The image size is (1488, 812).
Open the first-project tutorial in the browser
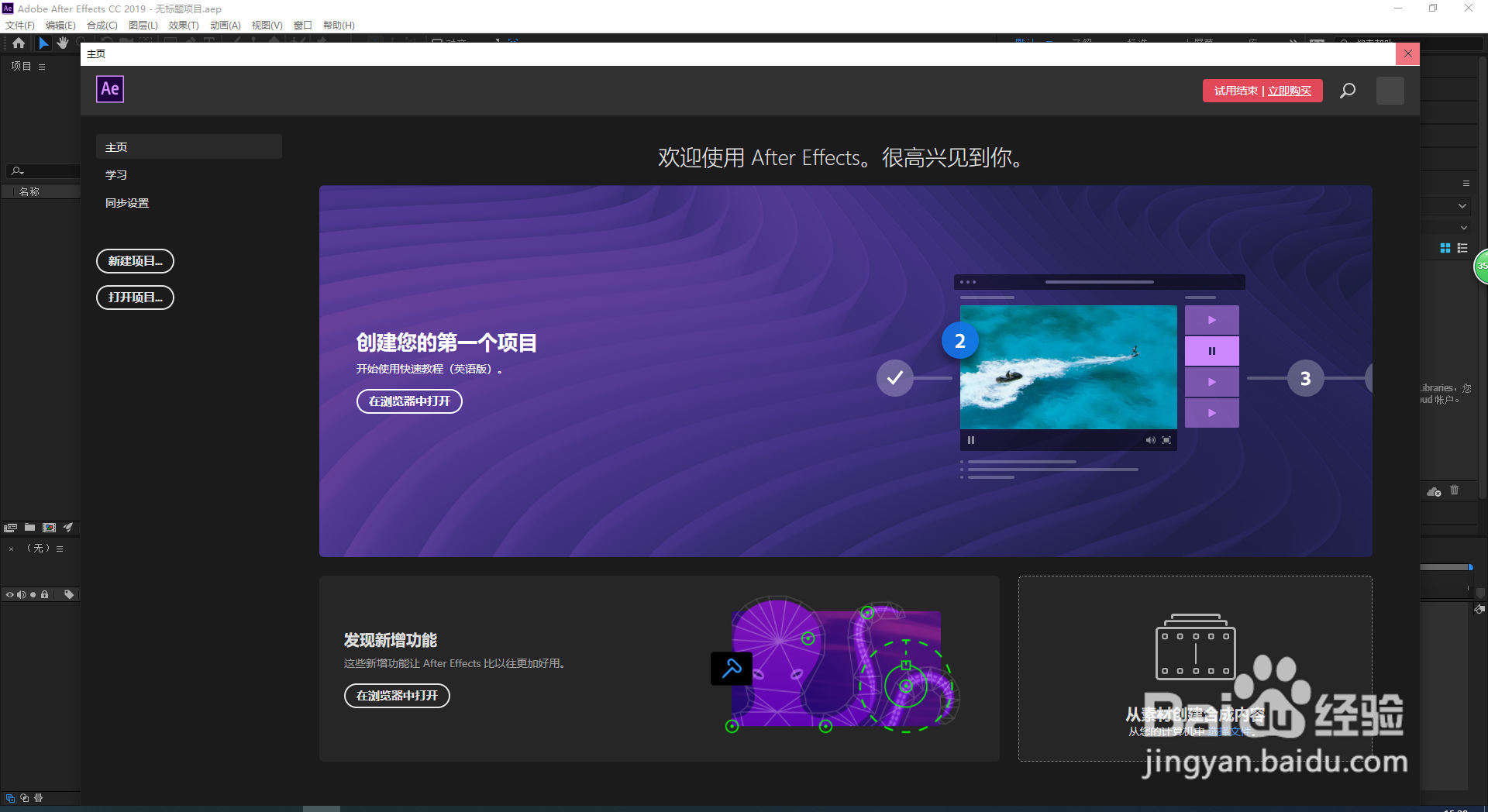pos(409,401)
